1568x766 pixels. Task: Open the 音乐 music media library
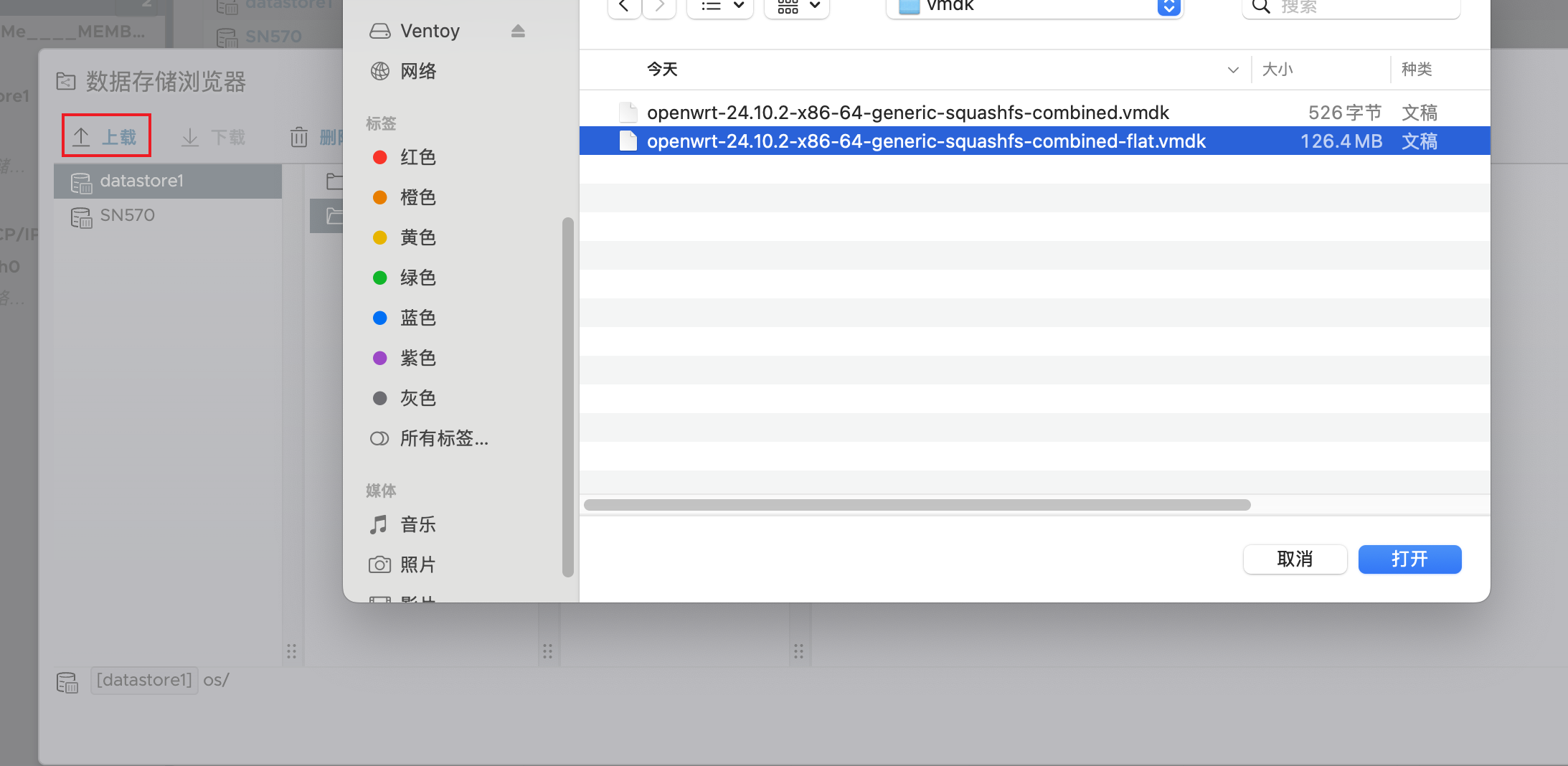click(x=403, y=524)
